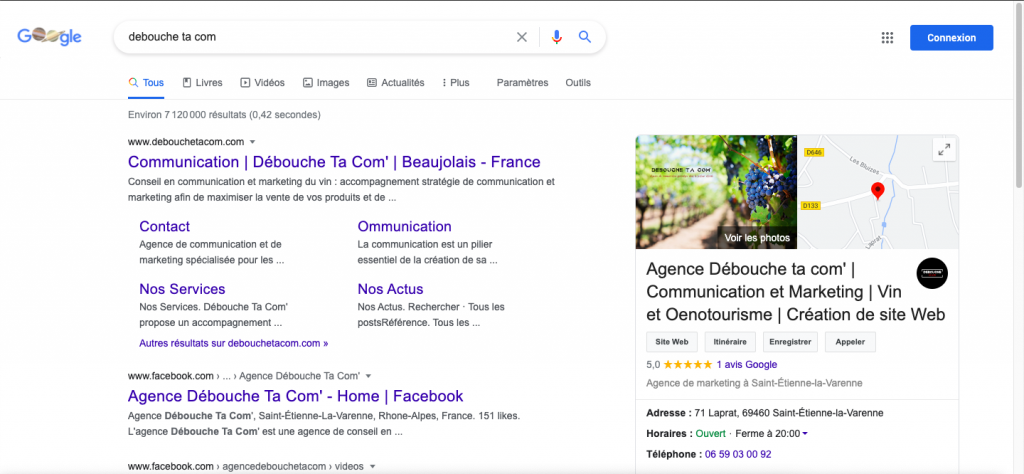This screenshot has height=474, width=1024.
Task: Expand opening hours Ferme à 20:00 arrow
Action: pyautogui.click(x=805, y=434)
